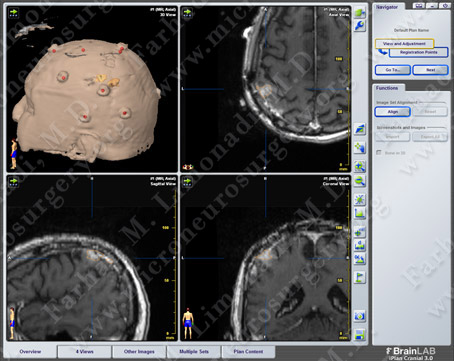Select the Registration Points step
Viewport: 454px width, 361px height.
pyautogui.click(x=419, y=52)
